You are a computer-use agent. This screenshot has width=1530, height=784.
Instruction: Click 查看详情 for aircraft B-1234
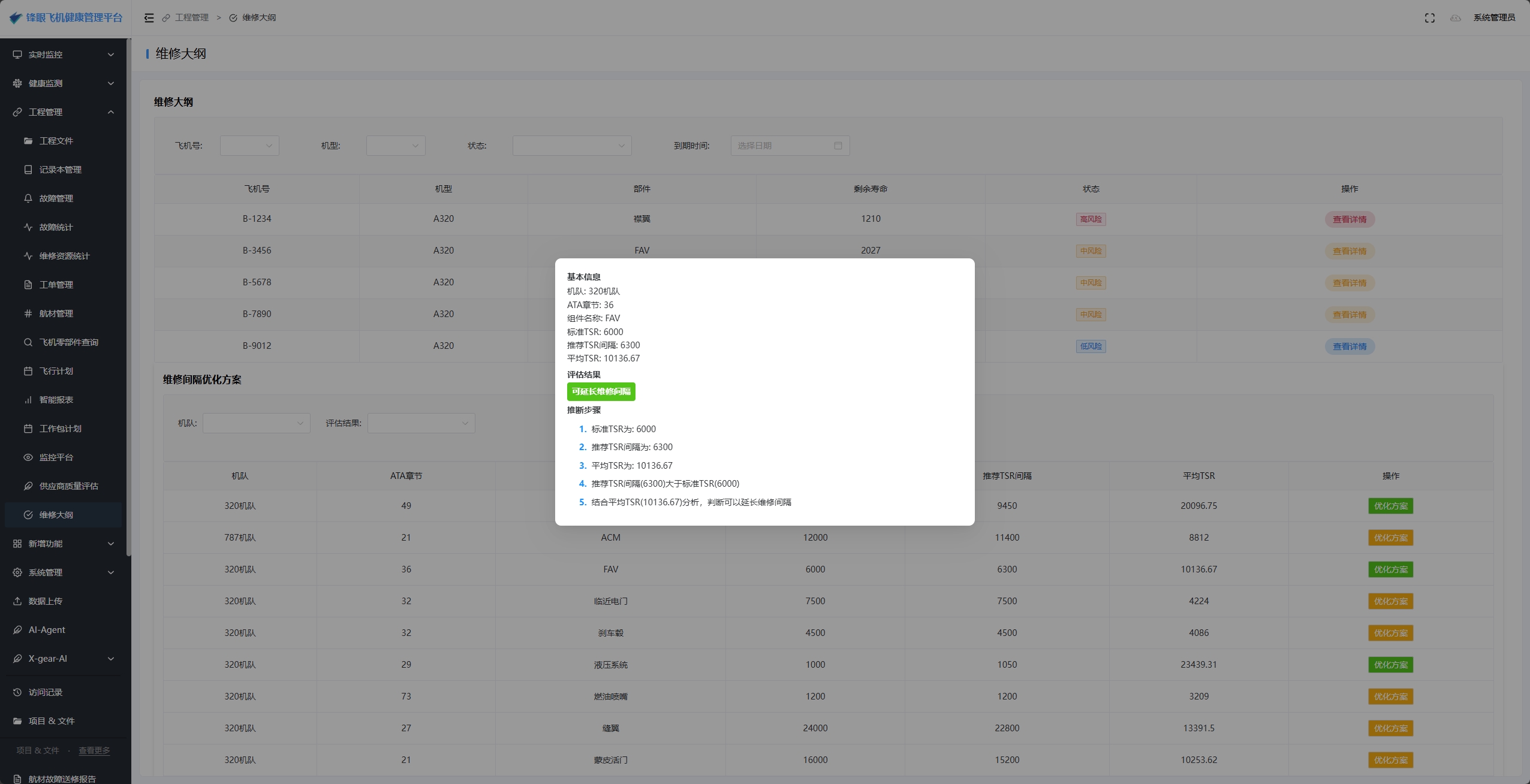pyautogui.click(x=1350, y=219)
